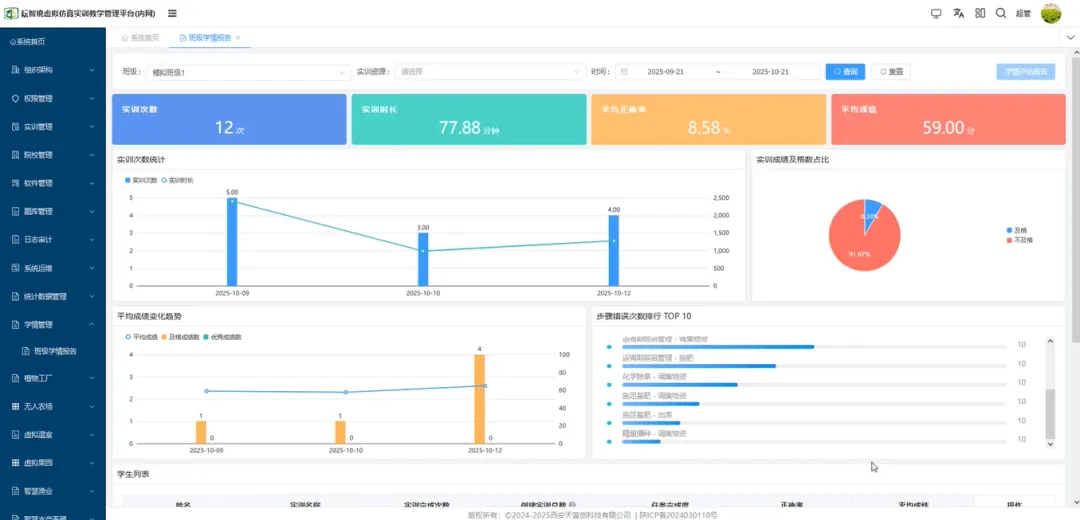1080x520 pixels.
Task: Expand the 权限管理 sidebar menu
Action: pyautogui.click(x=52, y=98)
